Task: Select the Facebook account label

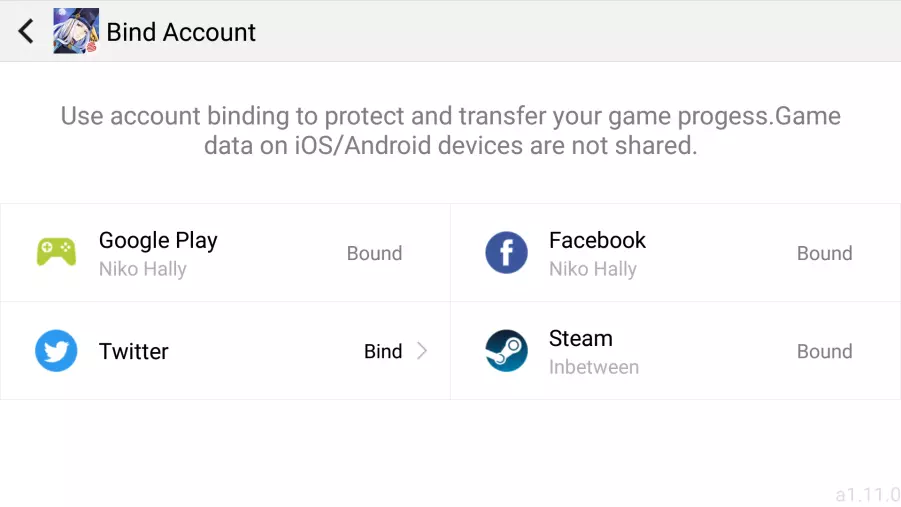Action: click(597, 240)
